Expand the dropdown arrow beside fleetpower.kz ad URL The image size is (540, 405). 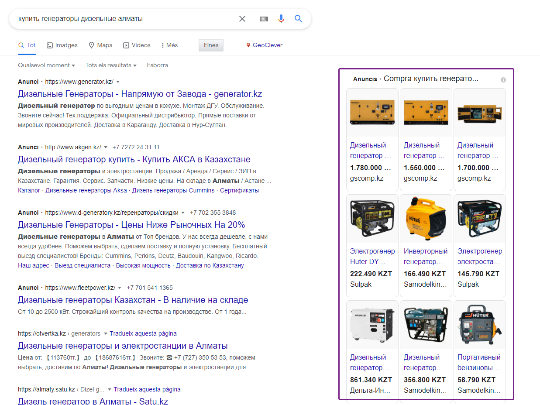(120, 288)
